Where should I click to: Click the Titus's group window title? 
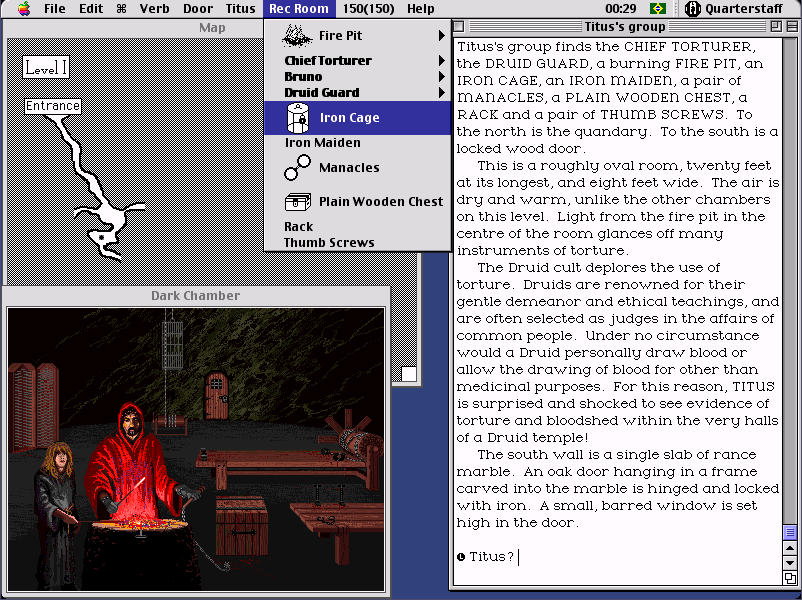click(625, 27)
